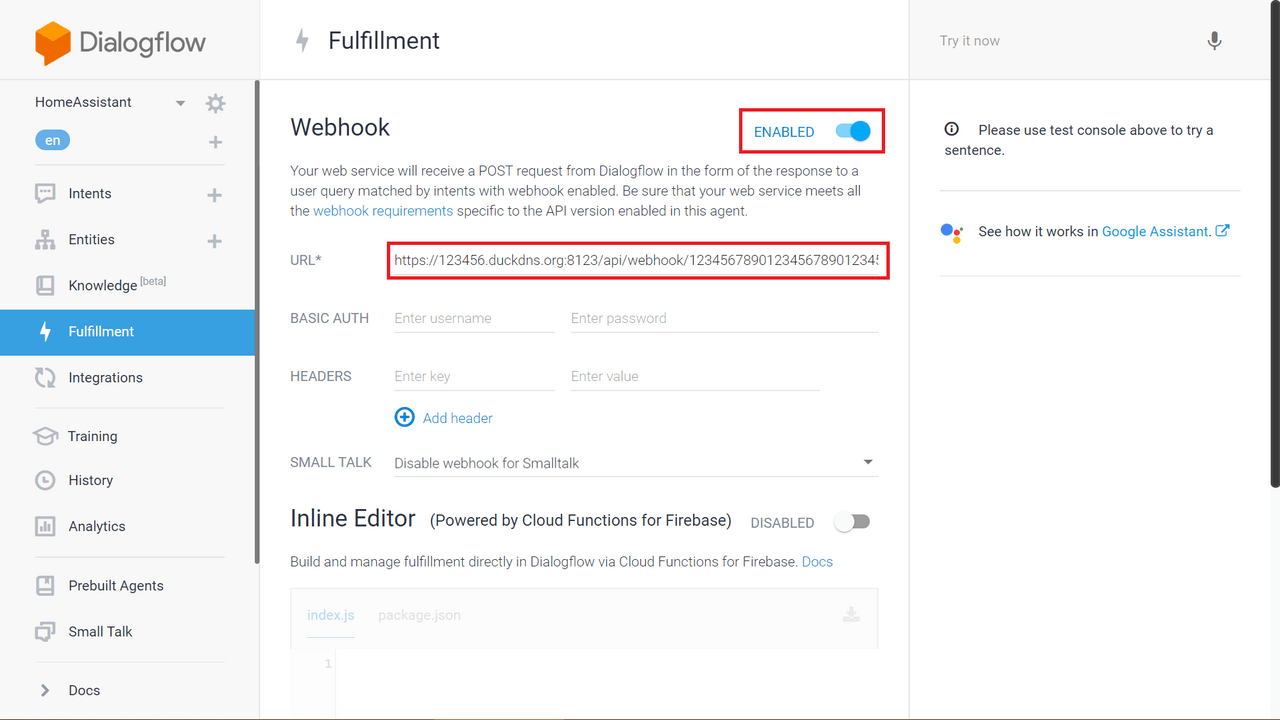The image size is (1280, 720).
Task: Enable the Inline Editor toggle
Action: (x=853, y=522)
